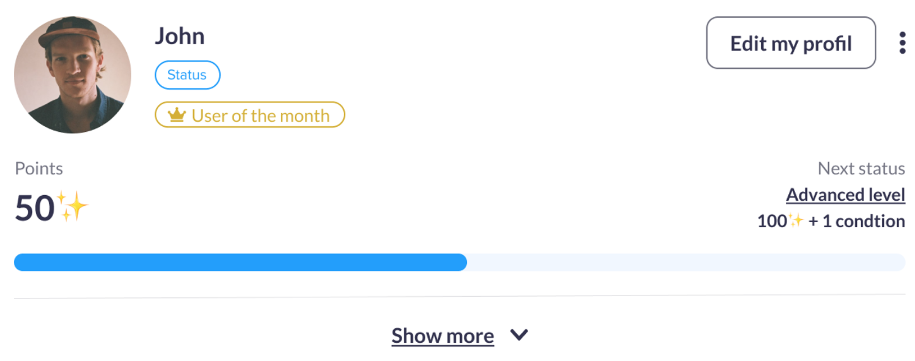The height and width of the screenshot is (361, 915).
Task: Click the user name John
Action: [x=180, y=36]
